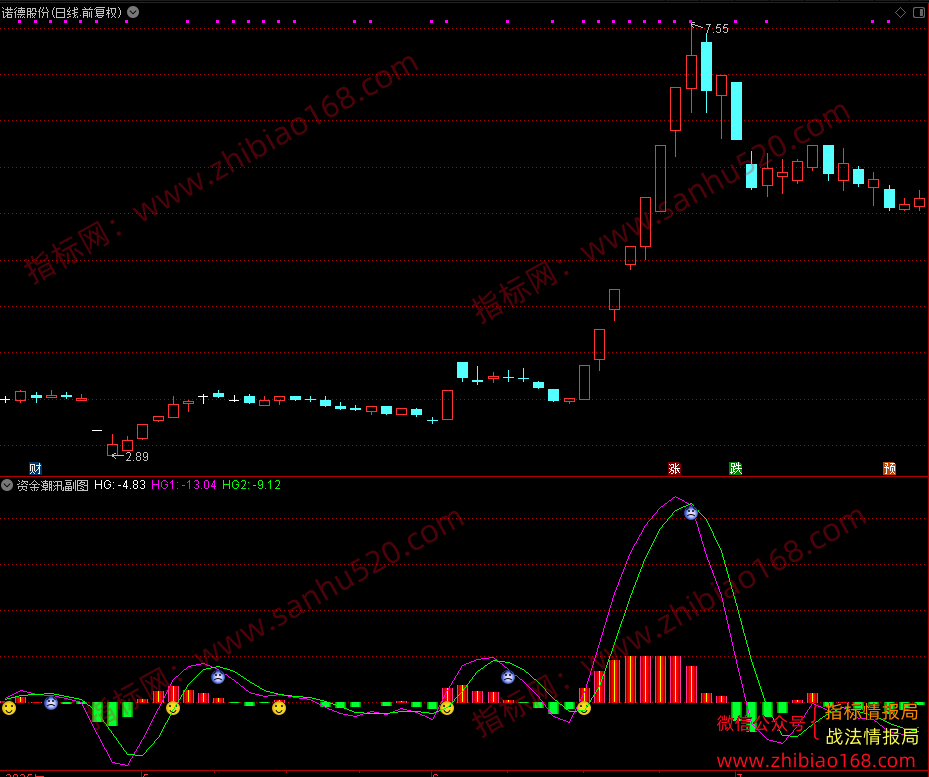The image size is (929, 777).
Task: Click the rightmost yellow smiley signal
Action: click(584, 708)
